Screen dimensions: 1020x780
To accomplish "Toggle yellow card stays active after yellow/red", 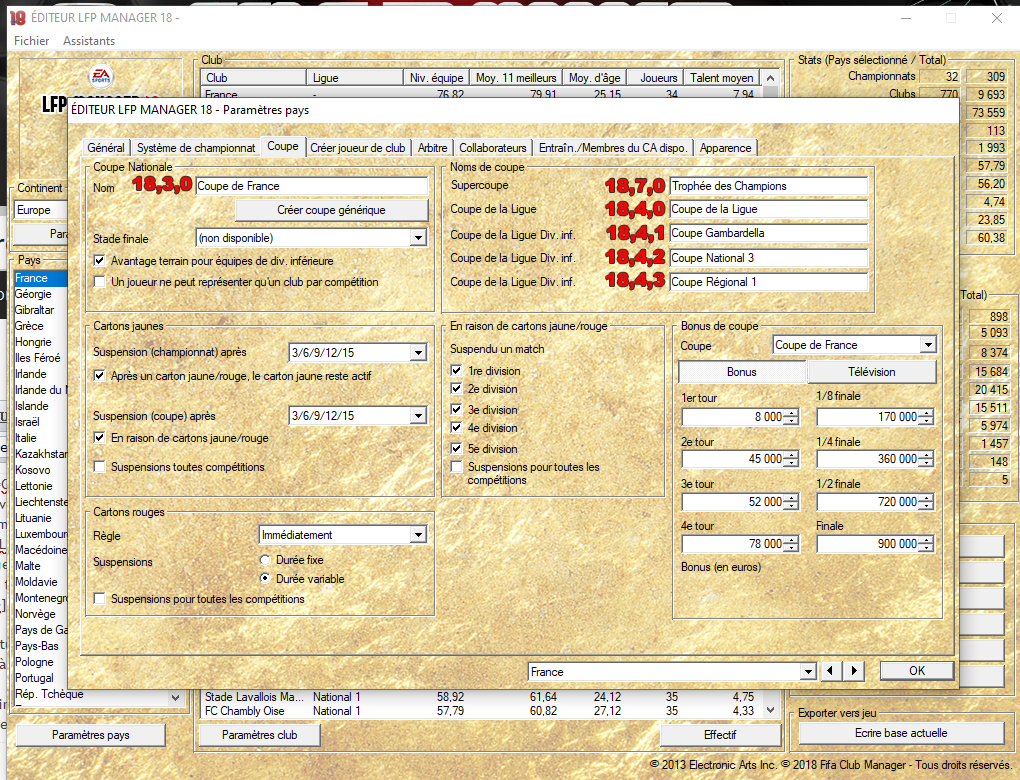I will 100,375.
